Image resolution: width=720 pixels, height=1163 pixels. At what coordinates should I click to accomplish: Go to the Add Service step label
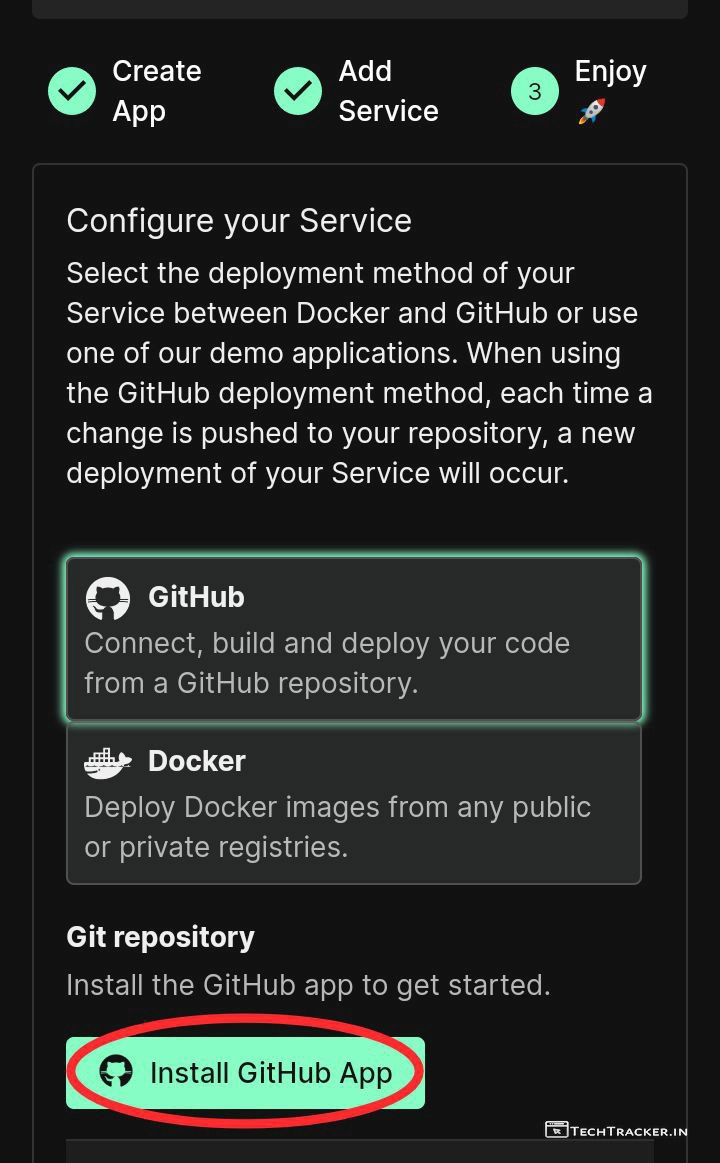pyautogui.click(x=388, y=91)
